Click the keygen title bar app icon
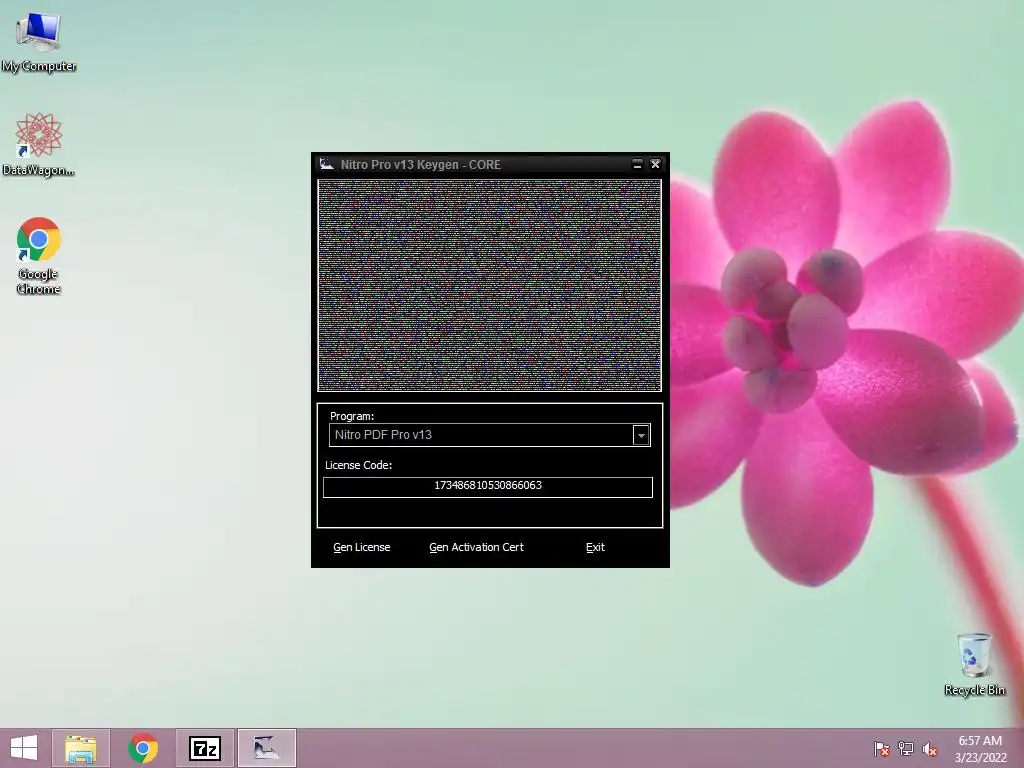The image size is (1024, 768). point(327,164)
